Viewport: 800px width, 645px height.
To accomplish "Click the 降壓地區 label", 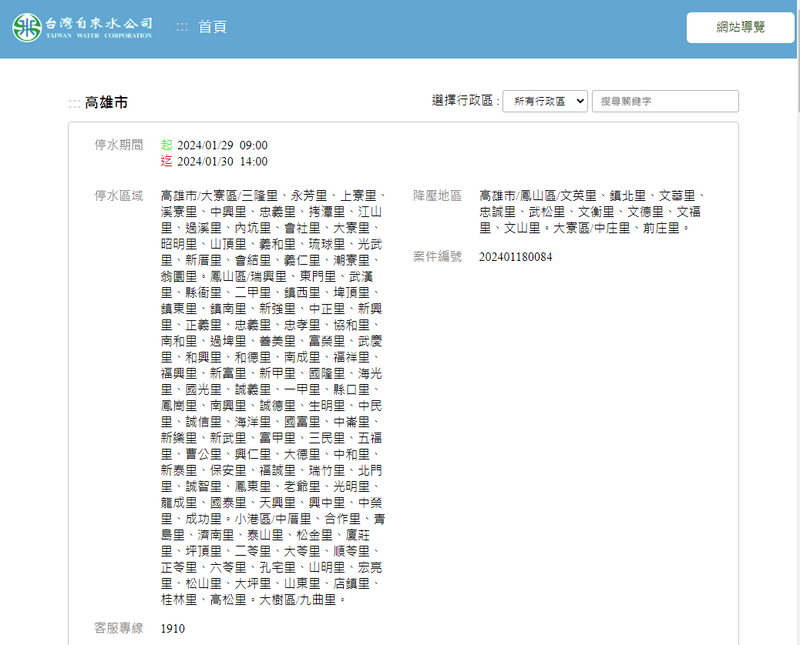I will click(x=438, y=195).
